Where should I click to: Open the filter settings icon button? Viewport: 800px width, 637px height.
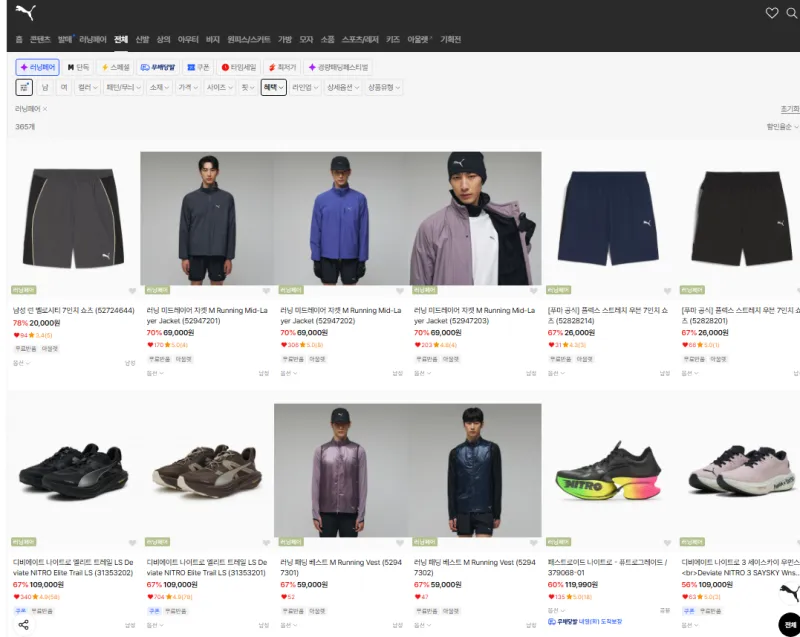[24, 87]
